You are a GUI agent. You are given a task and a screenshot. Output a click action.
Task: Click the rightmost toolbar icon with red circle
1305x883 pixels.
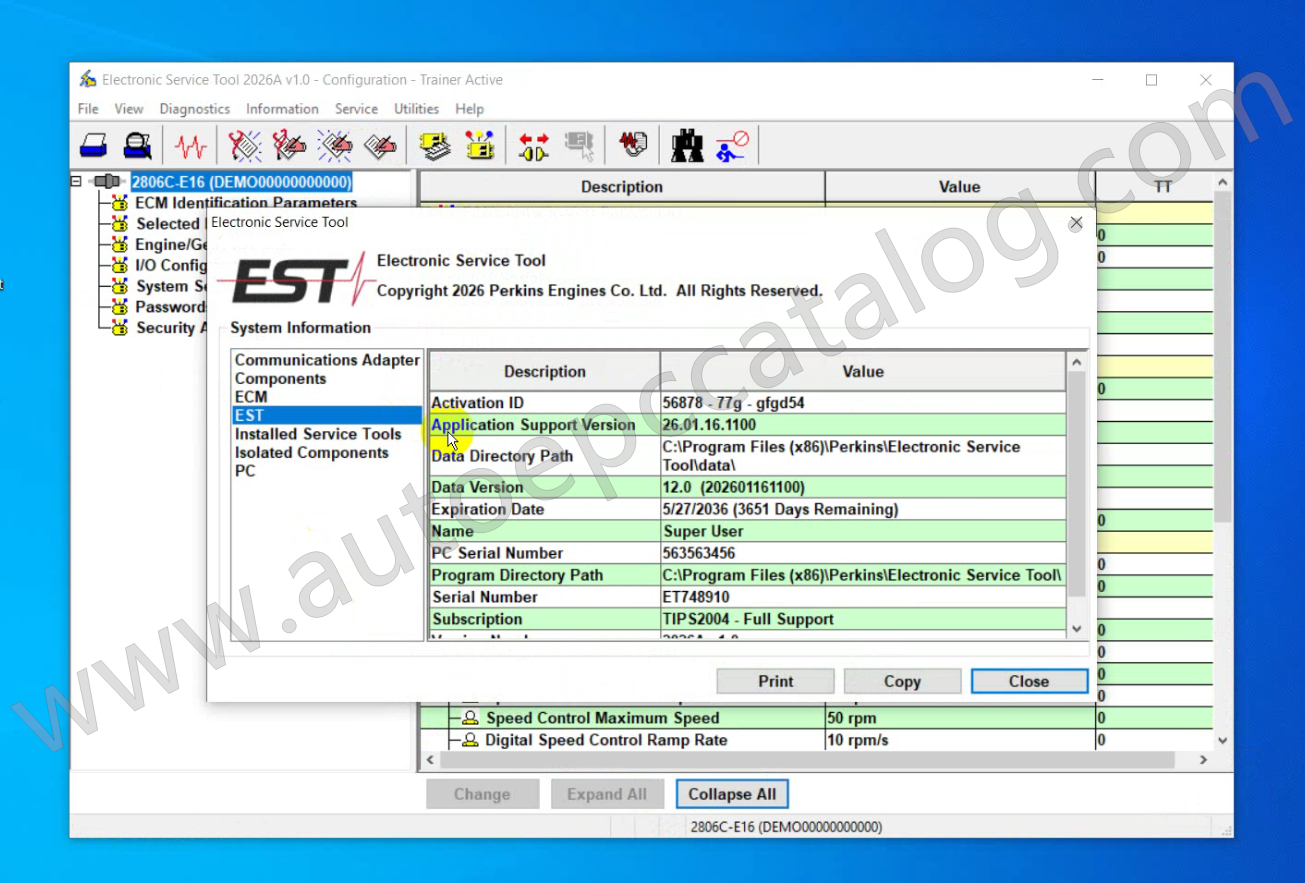(732, 146)
